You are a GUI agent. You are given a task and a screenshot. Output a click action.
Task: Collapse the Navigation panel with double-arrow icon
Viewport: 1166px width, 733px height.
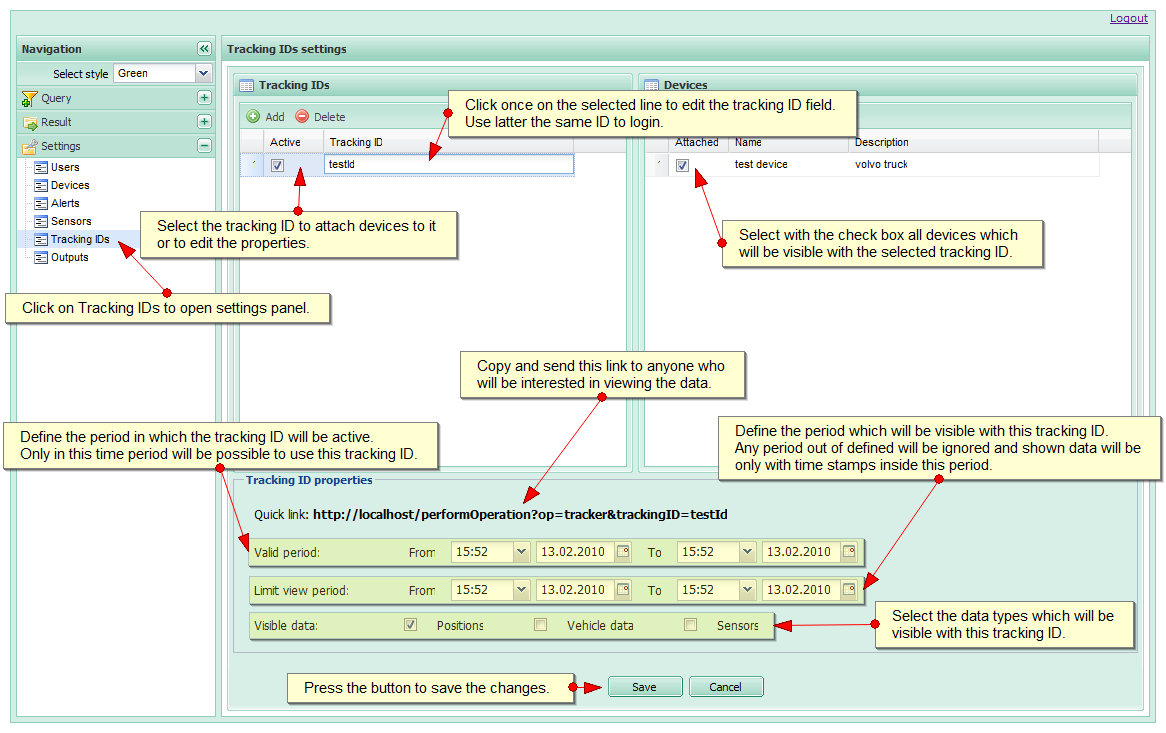coord(204,49)
